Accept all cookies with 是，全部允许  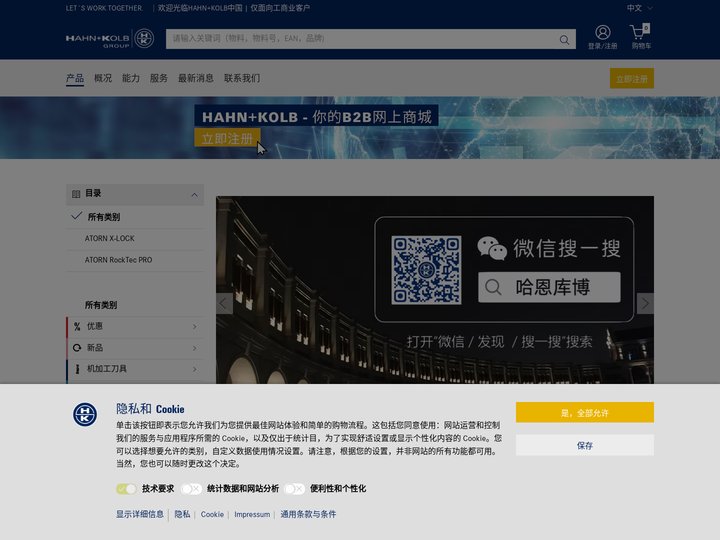[585, 412]
